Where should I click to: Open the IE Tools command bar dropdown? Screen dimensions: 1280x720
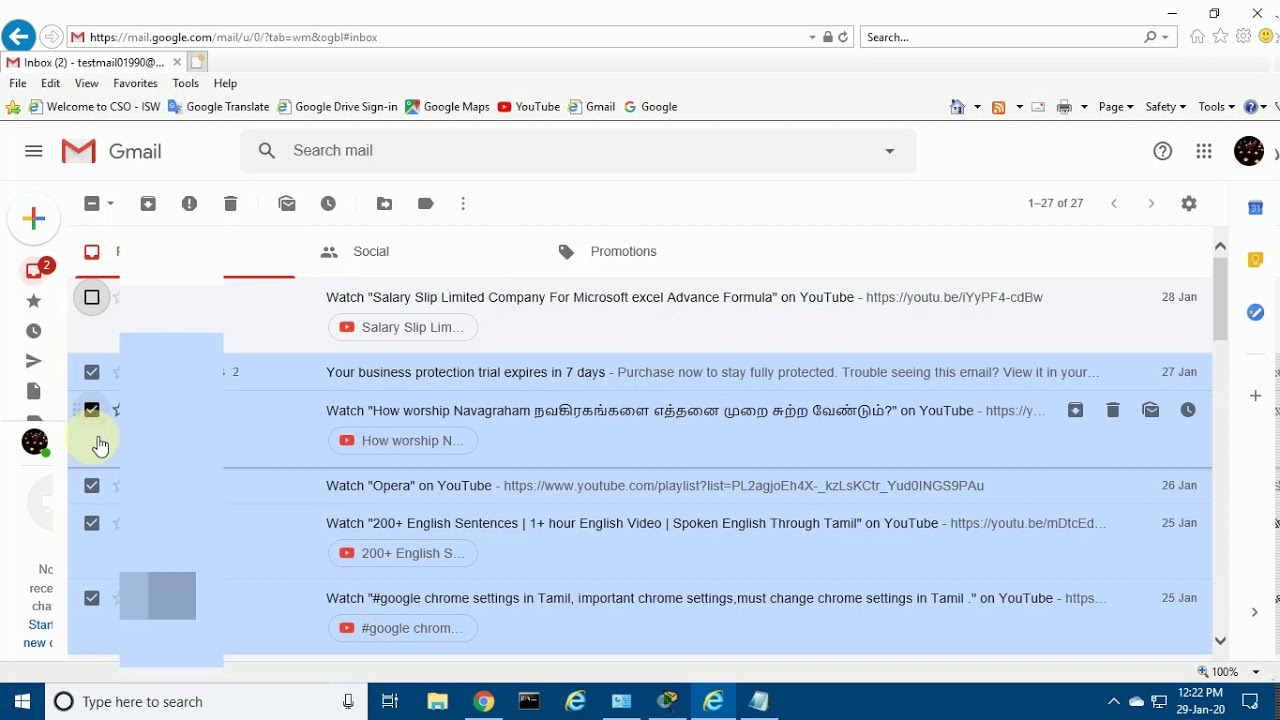point(1216,107)
